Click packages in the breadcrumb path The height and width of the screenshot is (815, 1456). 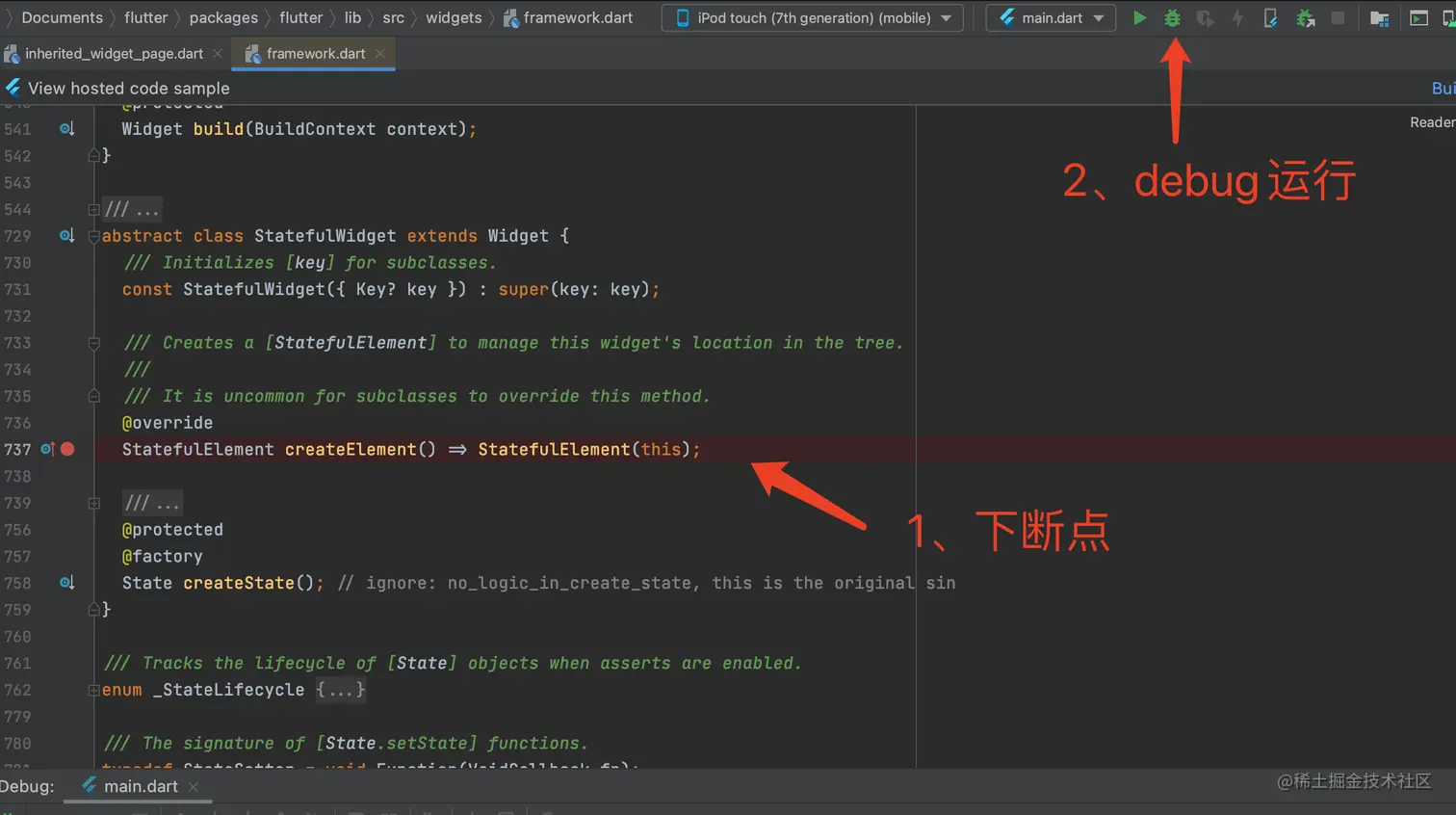tap(223, 17)
